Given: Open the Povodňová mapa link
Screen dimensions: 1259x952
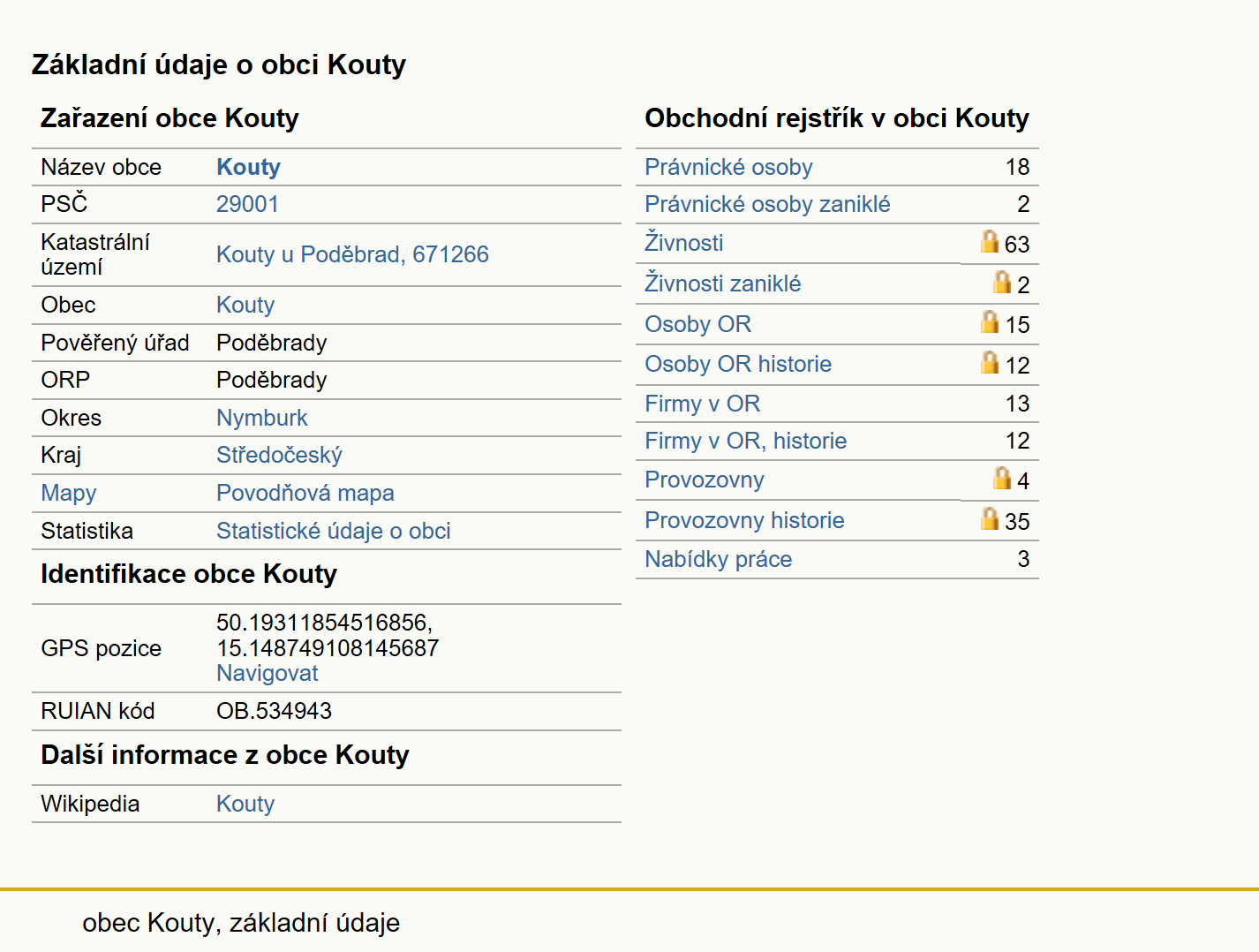Looking at the screenshot, I should 305,493.
